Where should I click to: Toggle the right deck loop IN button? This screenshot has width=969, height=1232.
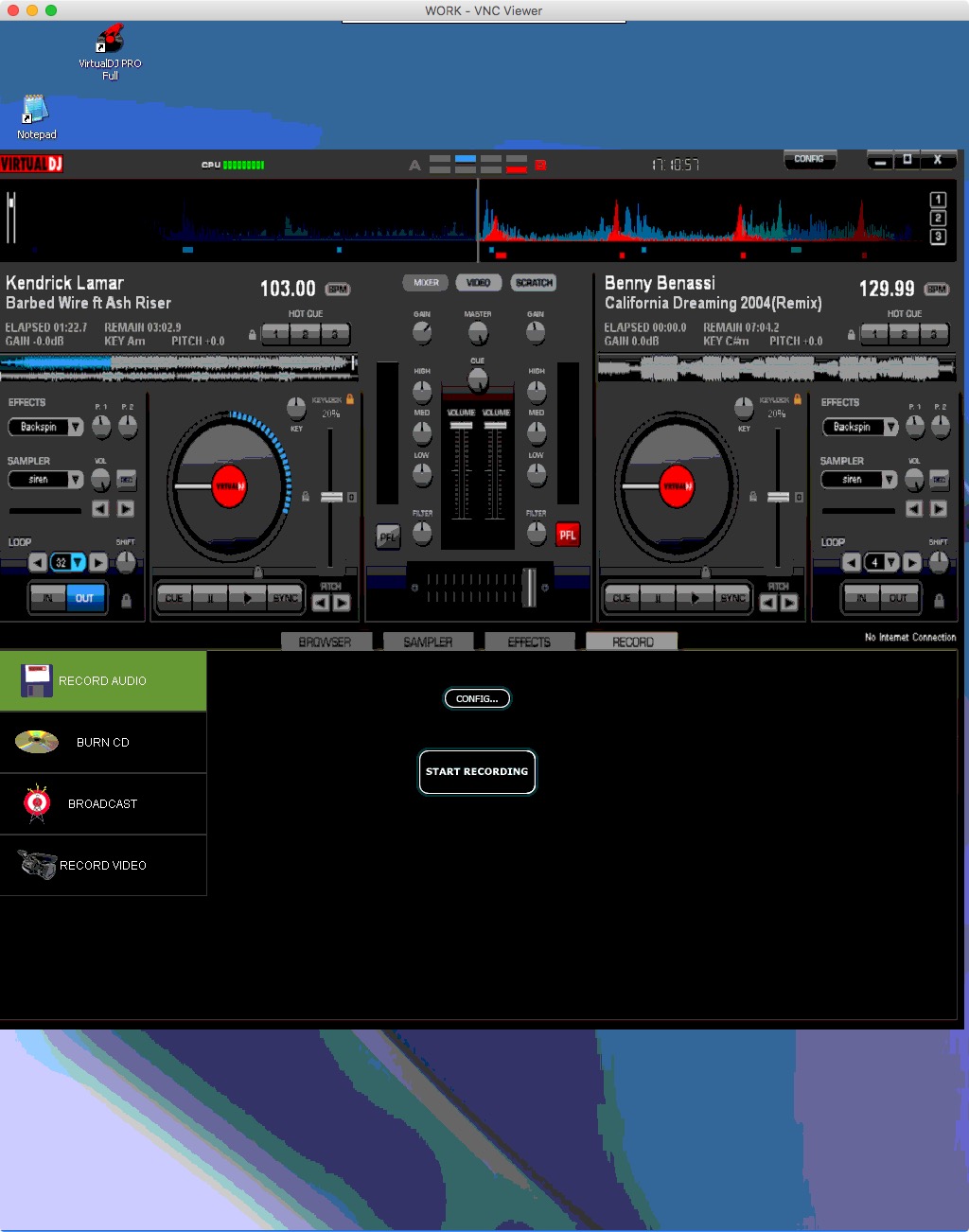point(861,598)
